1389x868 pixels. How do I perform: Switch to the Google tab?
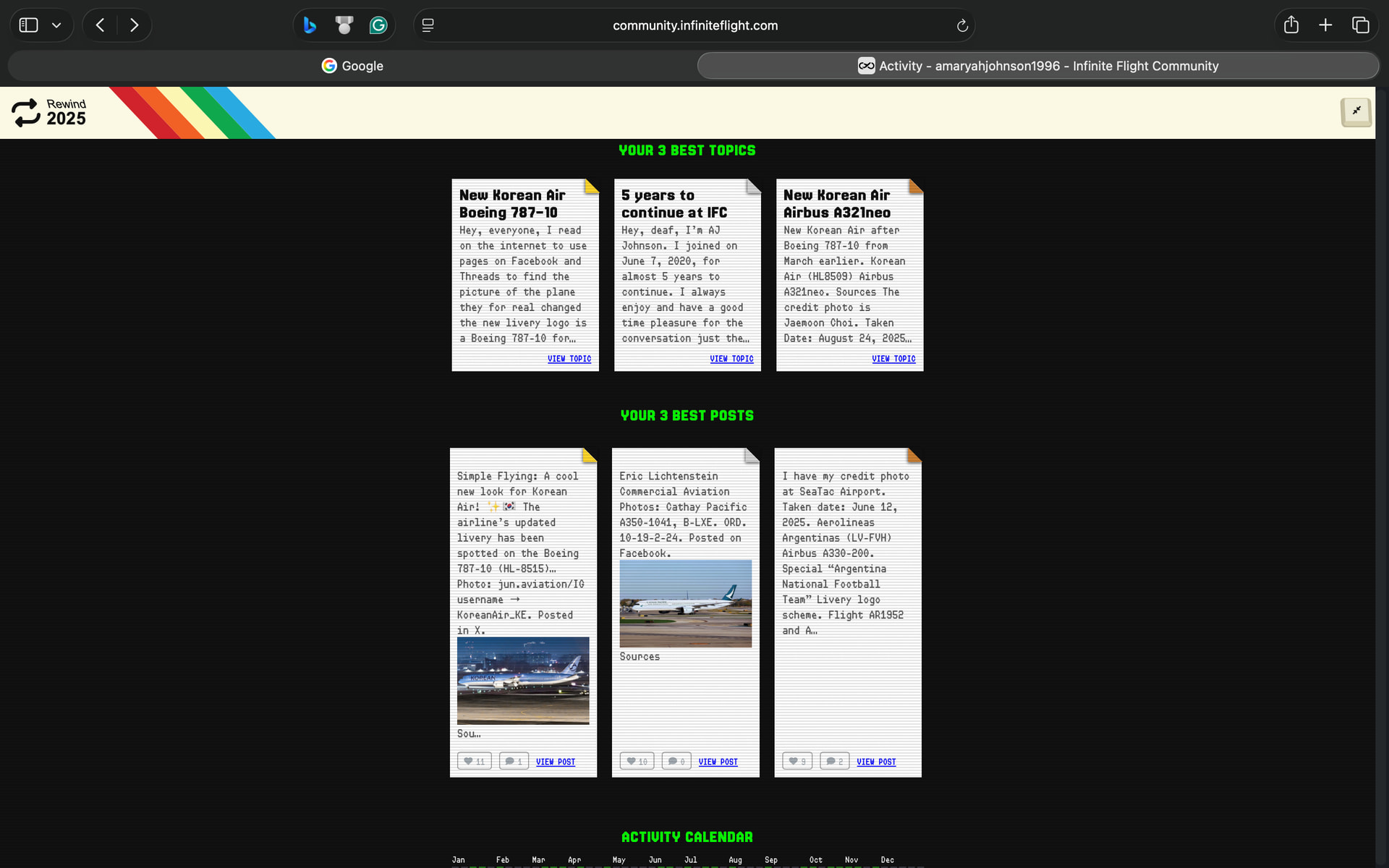352,66
